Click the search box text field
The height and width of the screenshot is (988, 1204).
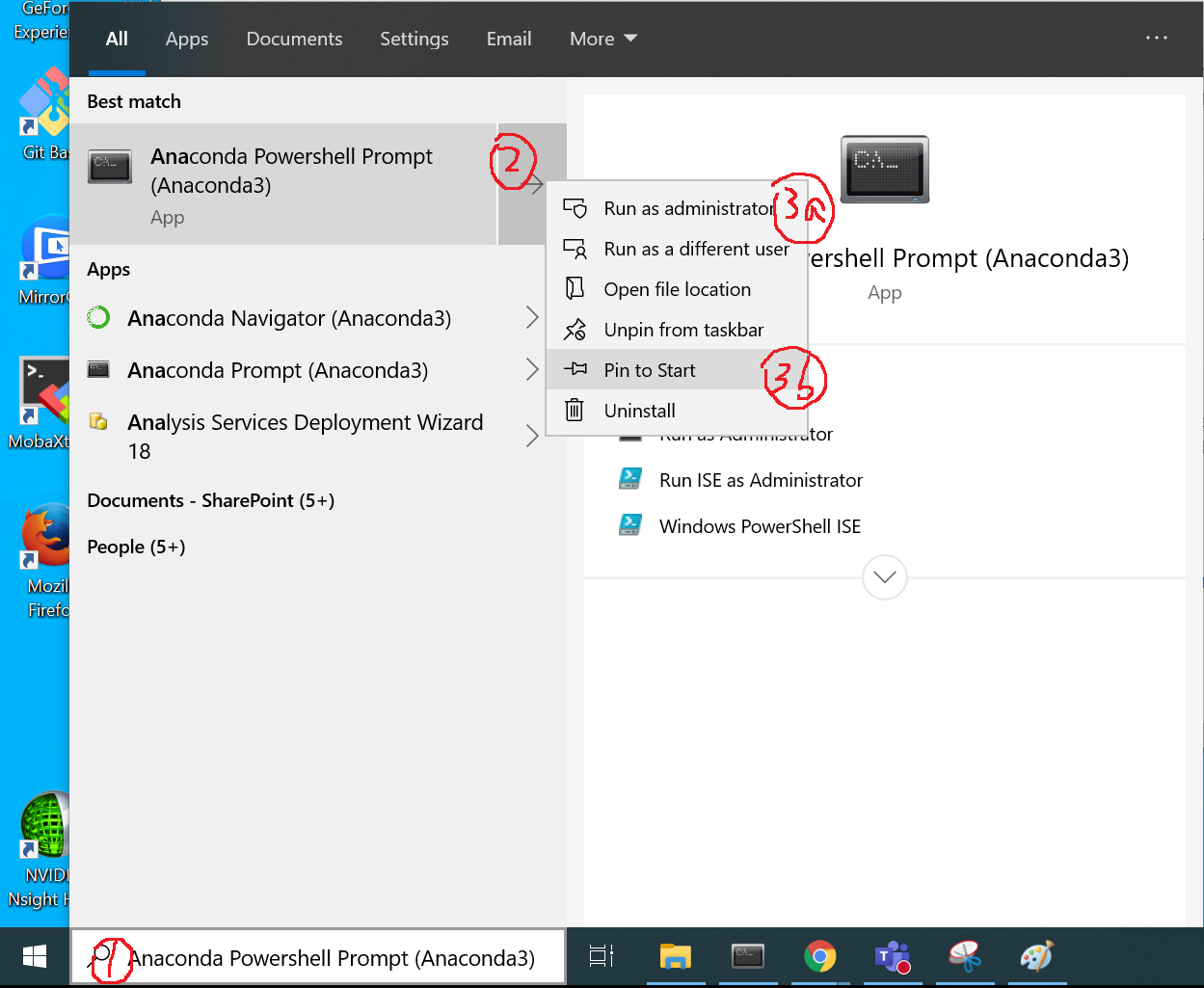318,957
